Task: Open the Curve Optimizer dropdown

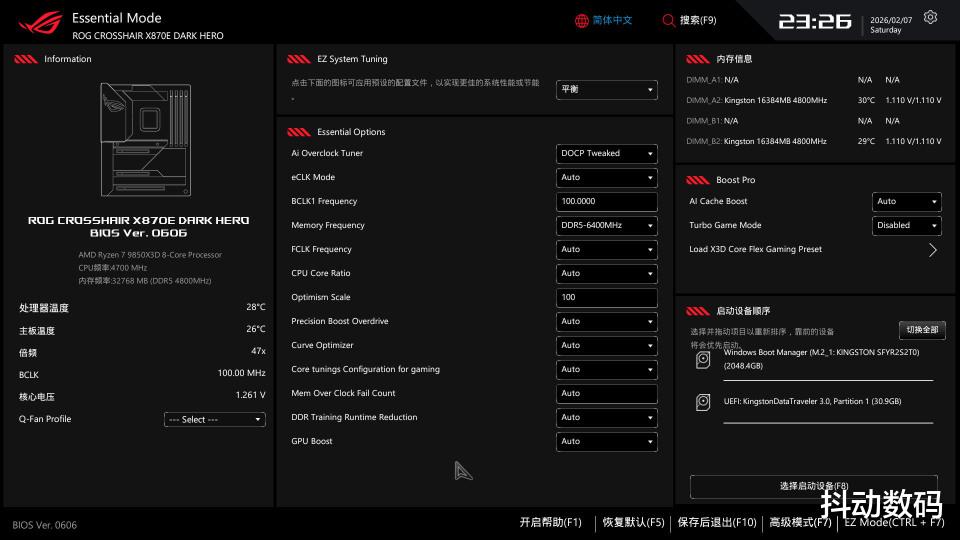Action: coord(607,345)
